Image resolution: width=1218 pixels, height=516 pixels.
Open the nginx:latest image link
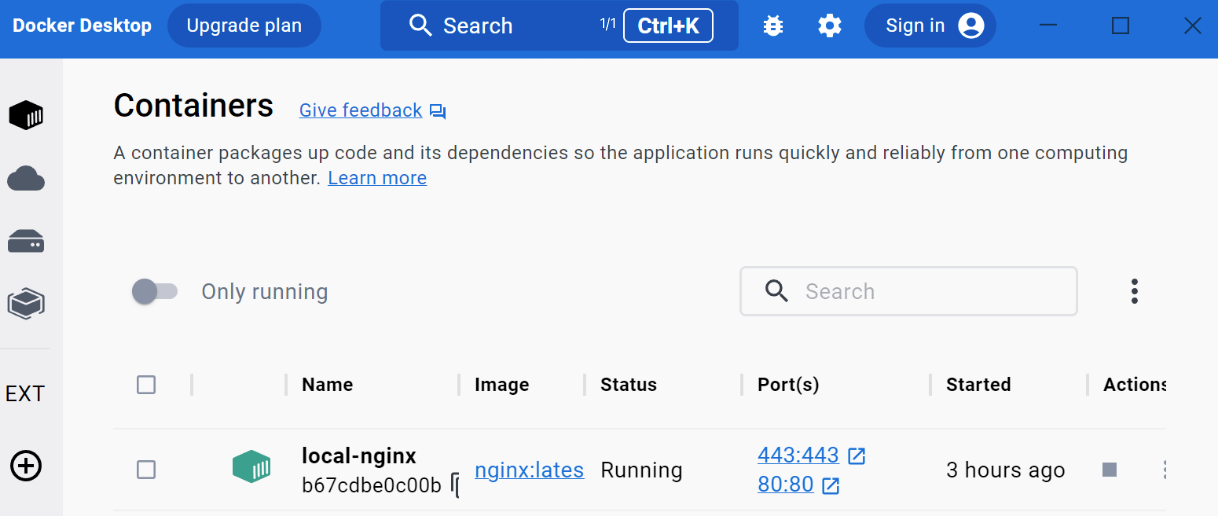(x=529, y=470)
